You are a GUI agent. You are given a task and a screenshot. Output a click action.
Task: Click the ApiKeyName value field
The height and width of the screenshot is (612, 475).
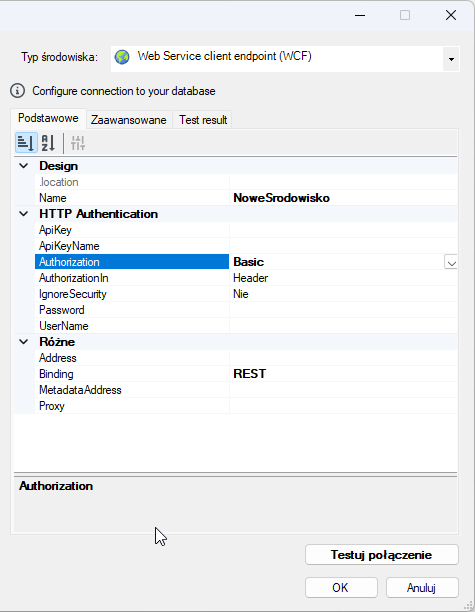click(x=343, y=246)
